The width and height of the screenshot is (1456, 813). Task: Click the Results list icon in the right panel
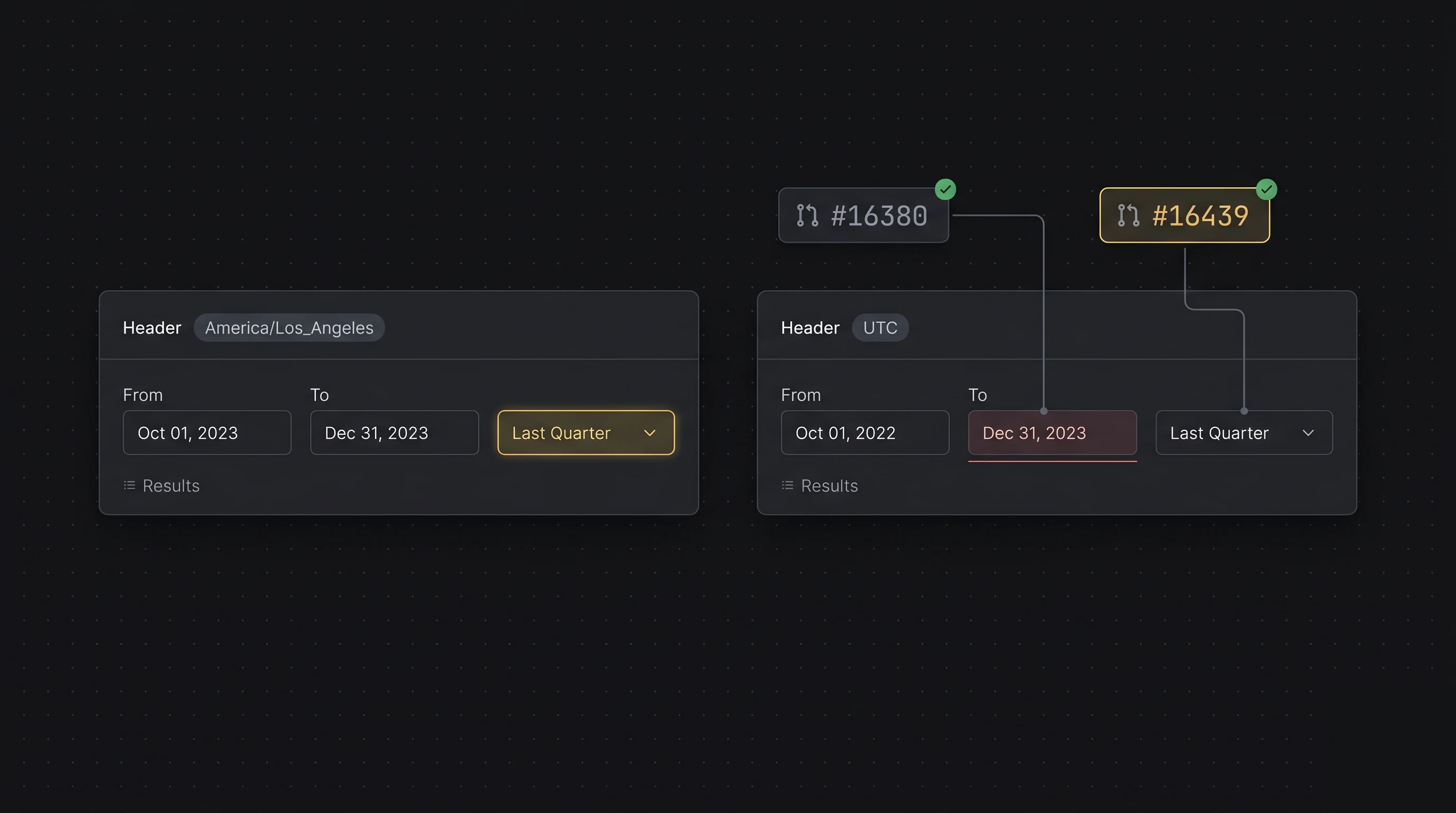click(x=786, y=485)
